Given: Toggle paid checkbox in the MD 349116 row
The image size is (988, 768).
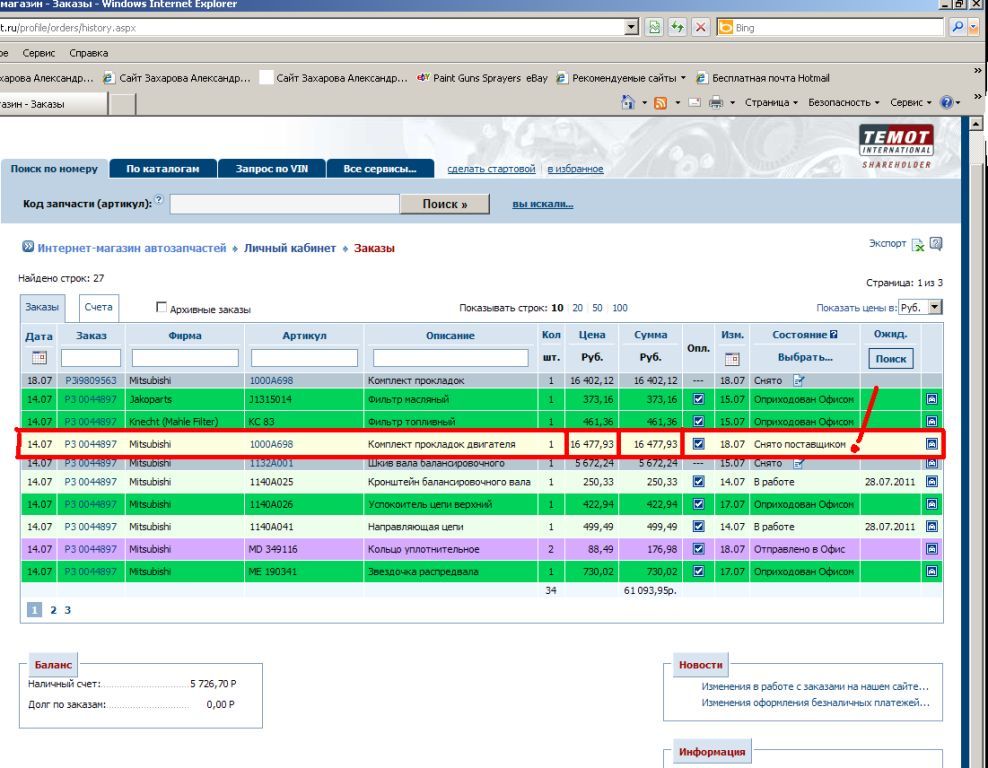Looking at the screenshot, I should [699, 549].
